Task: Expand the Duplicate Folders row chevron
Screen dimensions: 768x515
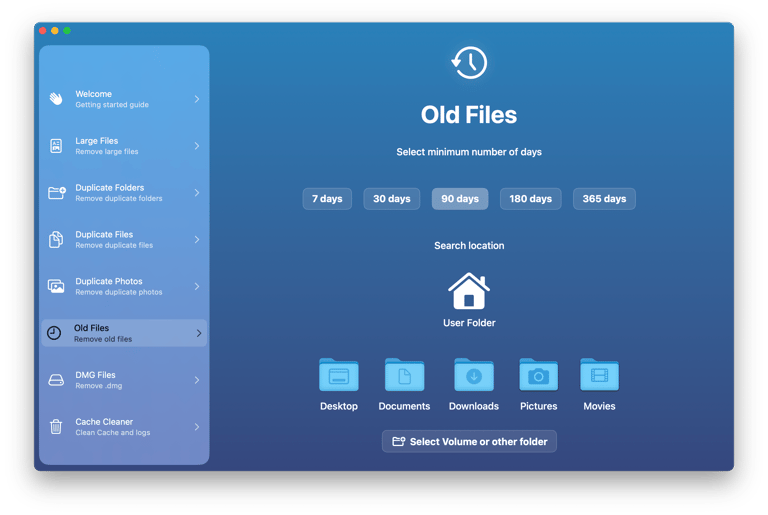Action: 197,193
